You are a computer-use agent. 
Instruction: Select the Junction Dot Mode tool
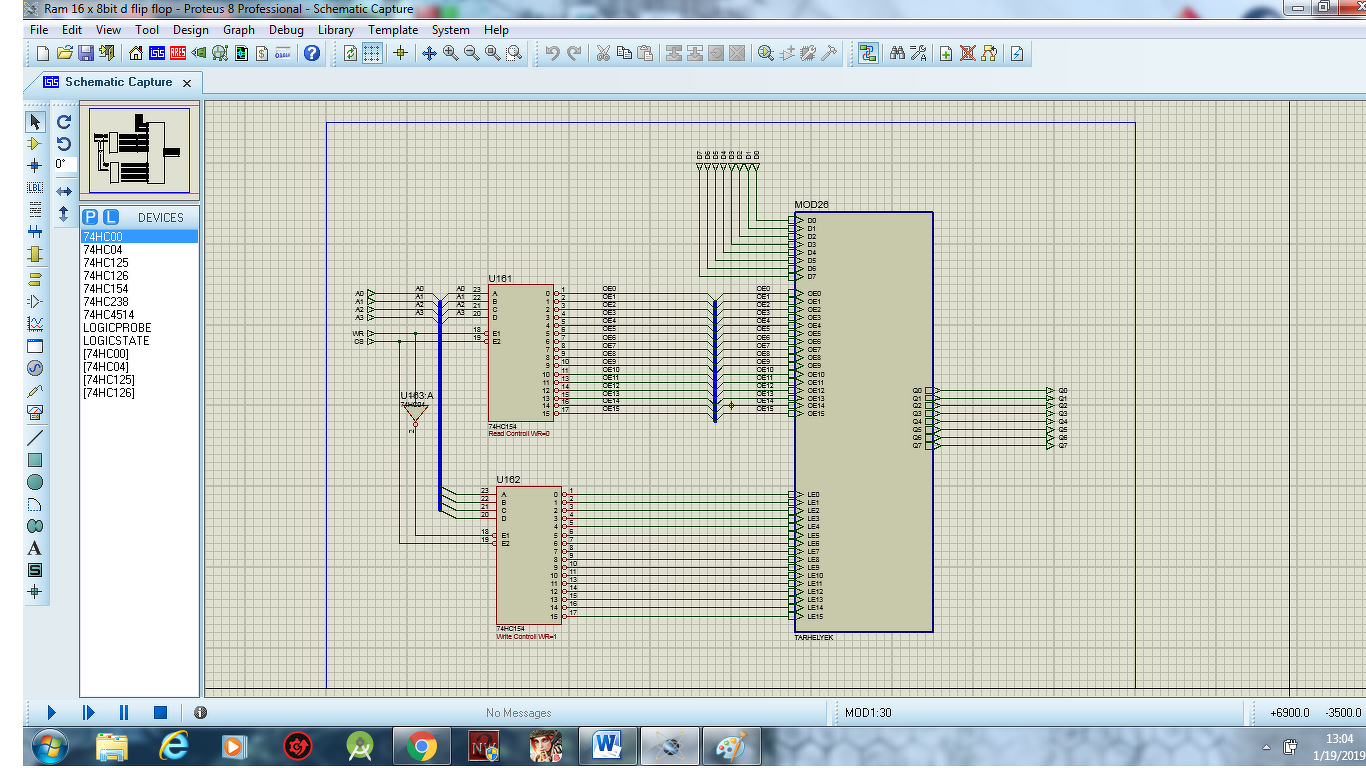pyautogui.click(x=35, y=165)
